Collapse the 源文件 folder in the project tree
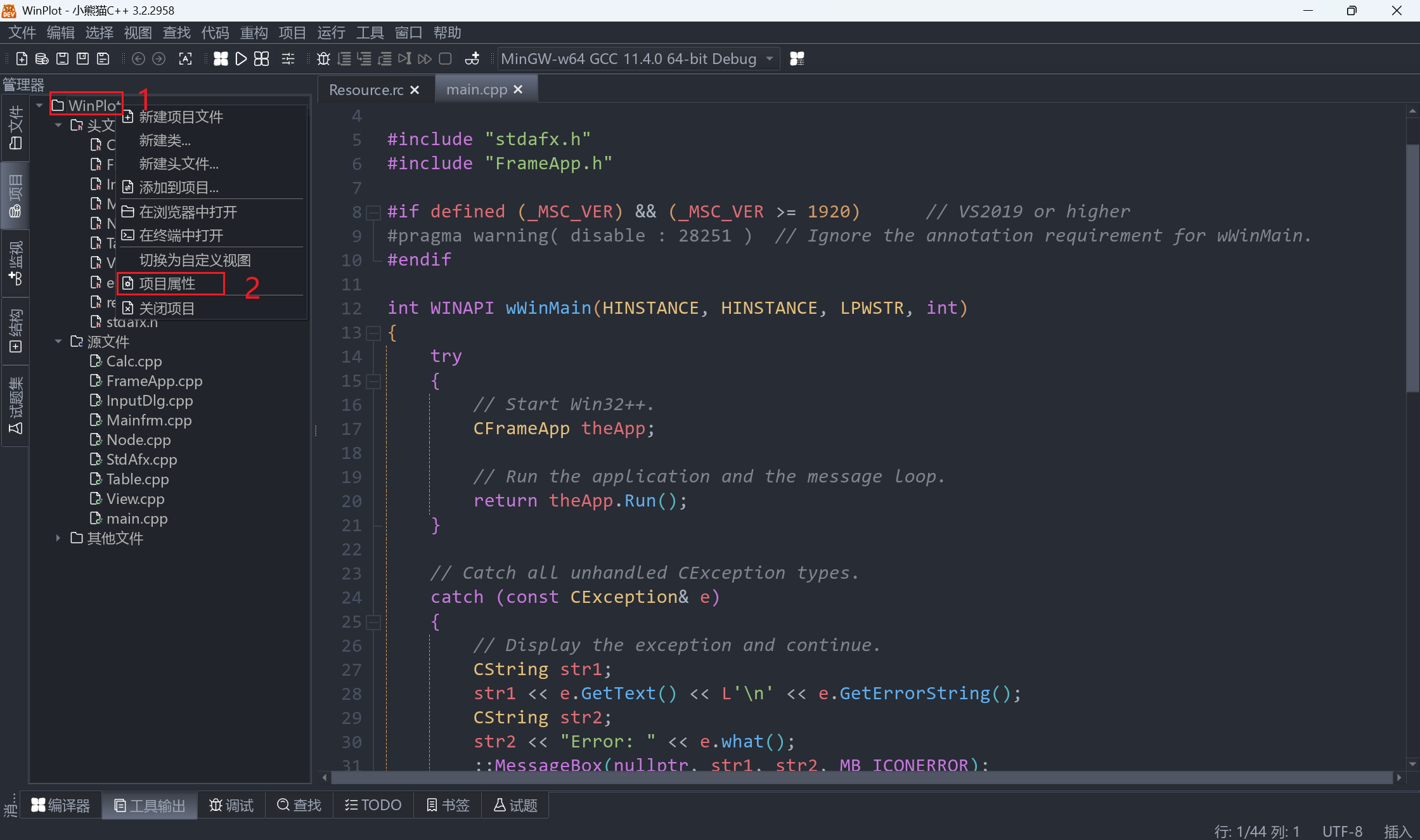 (x=58, y=341)
